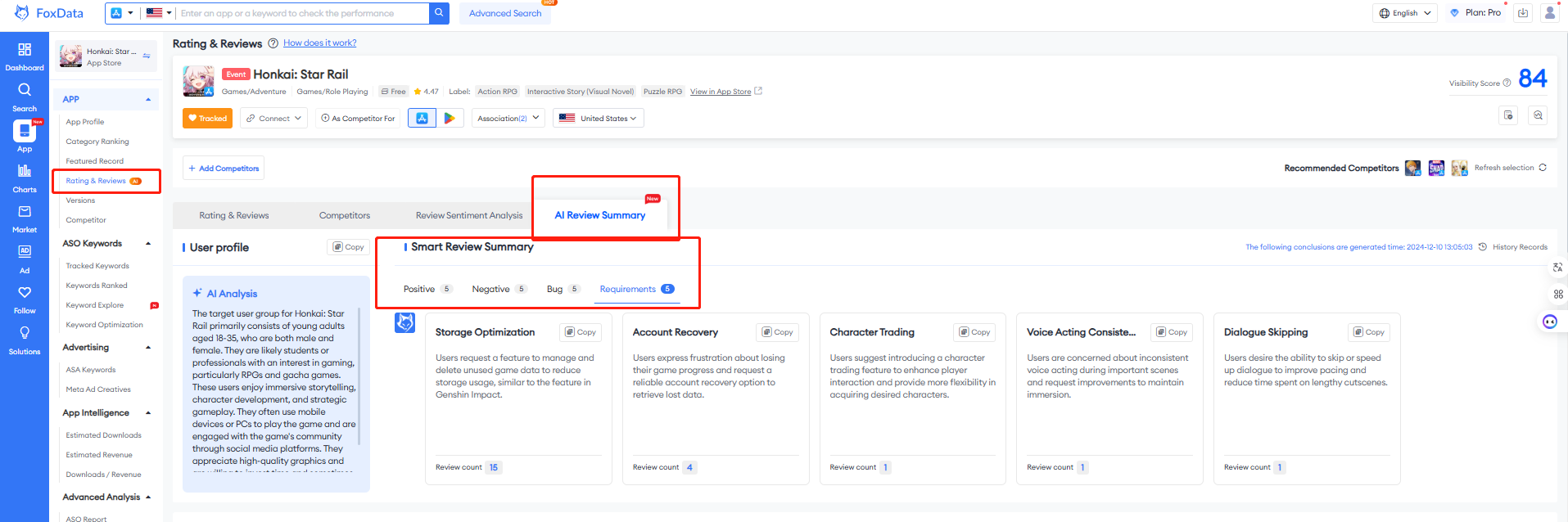This screenshot has height=522, width=1568.
Task: Collapse the APP sidebar section
Action: coord(148,100)
